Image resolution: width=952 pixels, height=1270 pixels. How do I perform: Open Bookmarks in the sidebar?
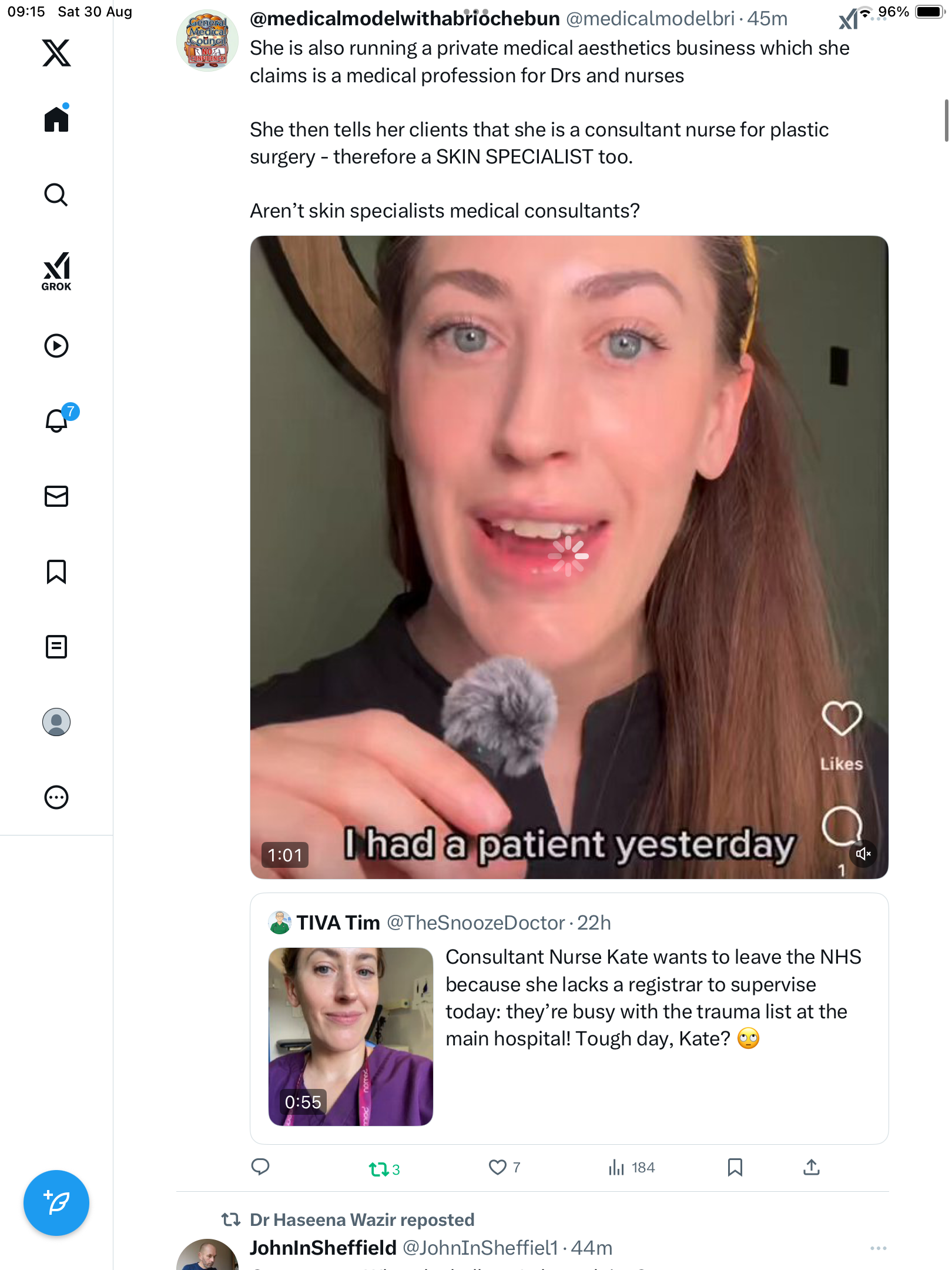coord(56,571)
